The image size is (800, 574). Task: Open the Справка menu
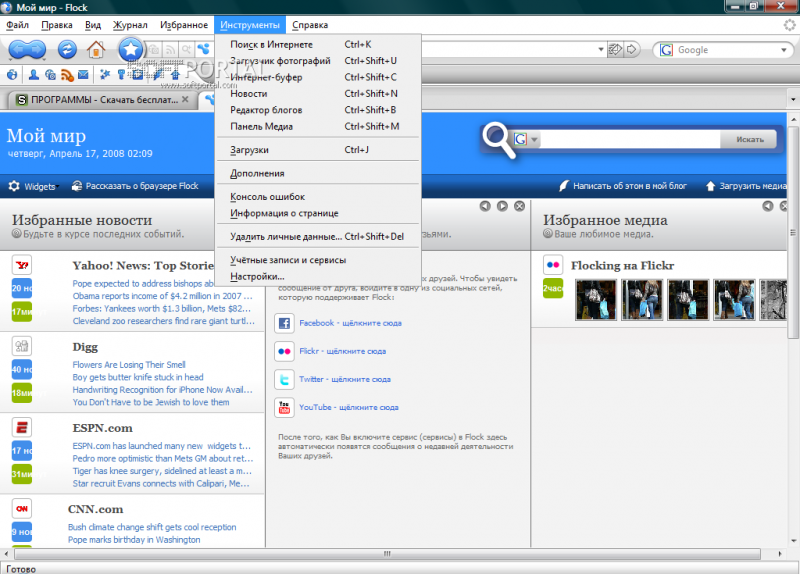(310, 25)
